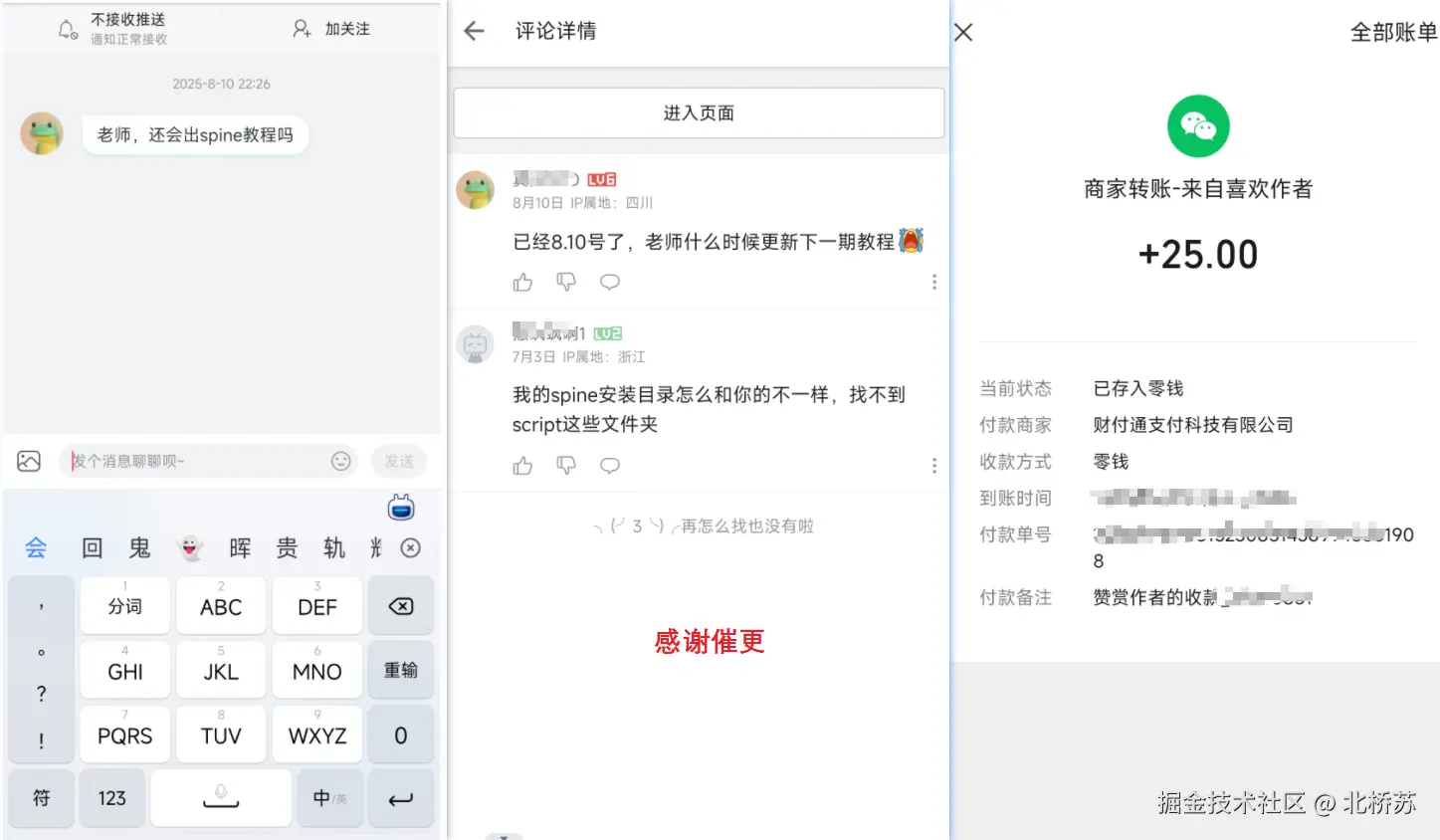Tap the WXYZ key
Image resolution: width=1440 pixels, height=840 pixels.
tap(317, 735)
